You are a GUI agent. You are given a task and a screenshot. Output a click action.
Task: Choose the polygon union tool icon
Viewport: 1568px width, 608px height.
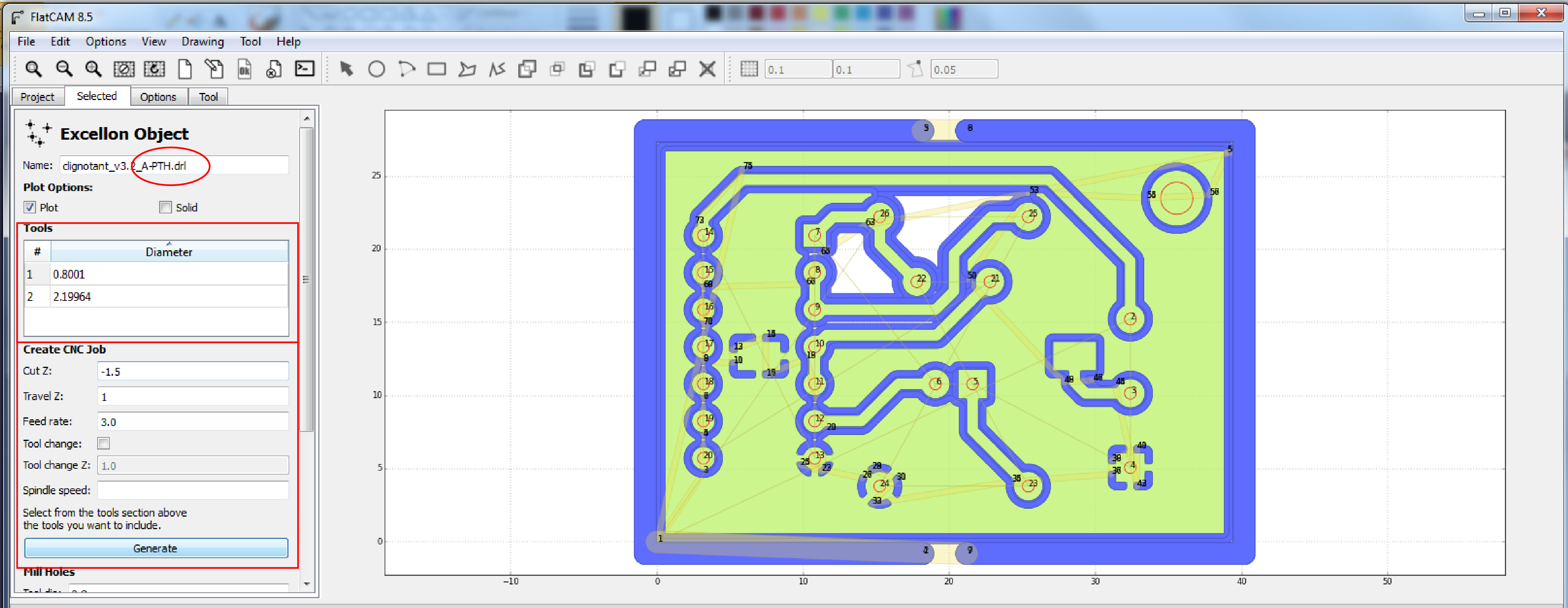(526, 69)
